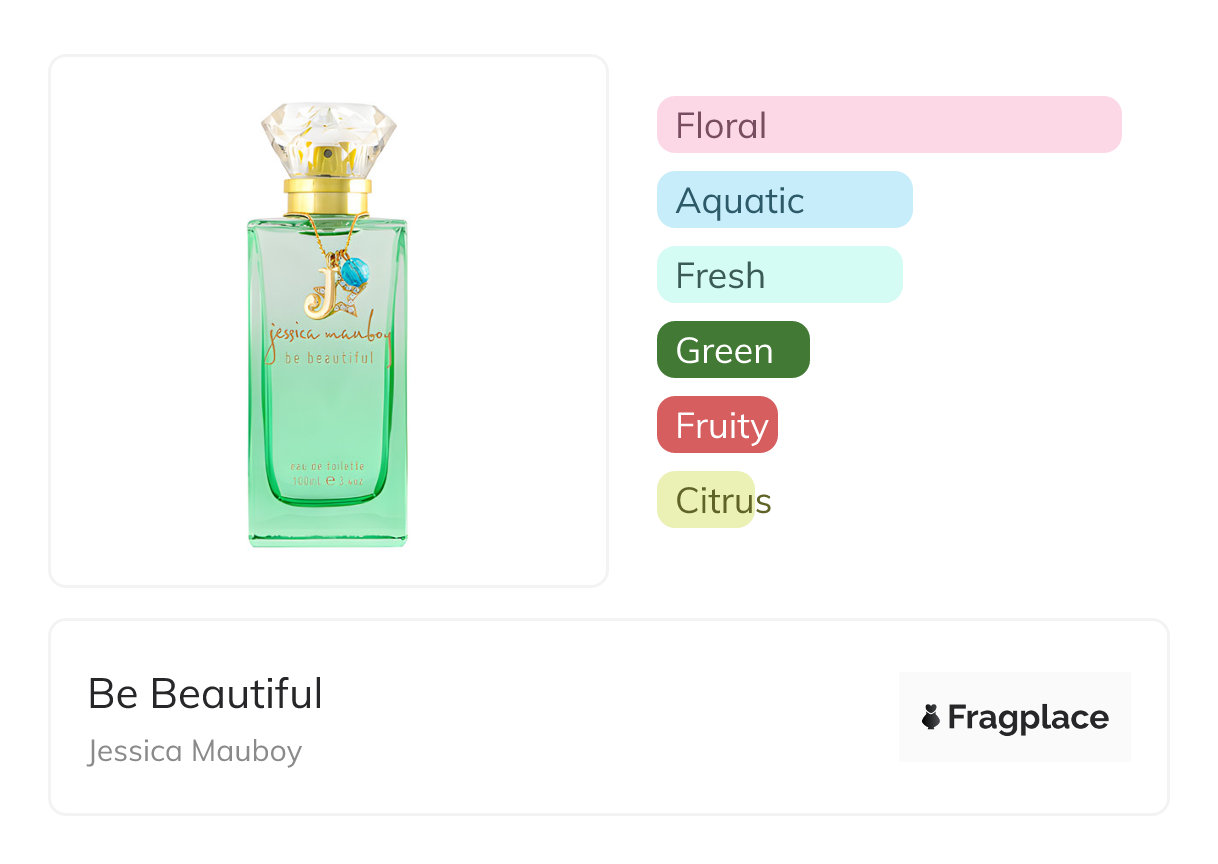This screenshot has width=1218, height=864.
Task: Click the green perfume bottle image
Action: click(x=328, y=420)
